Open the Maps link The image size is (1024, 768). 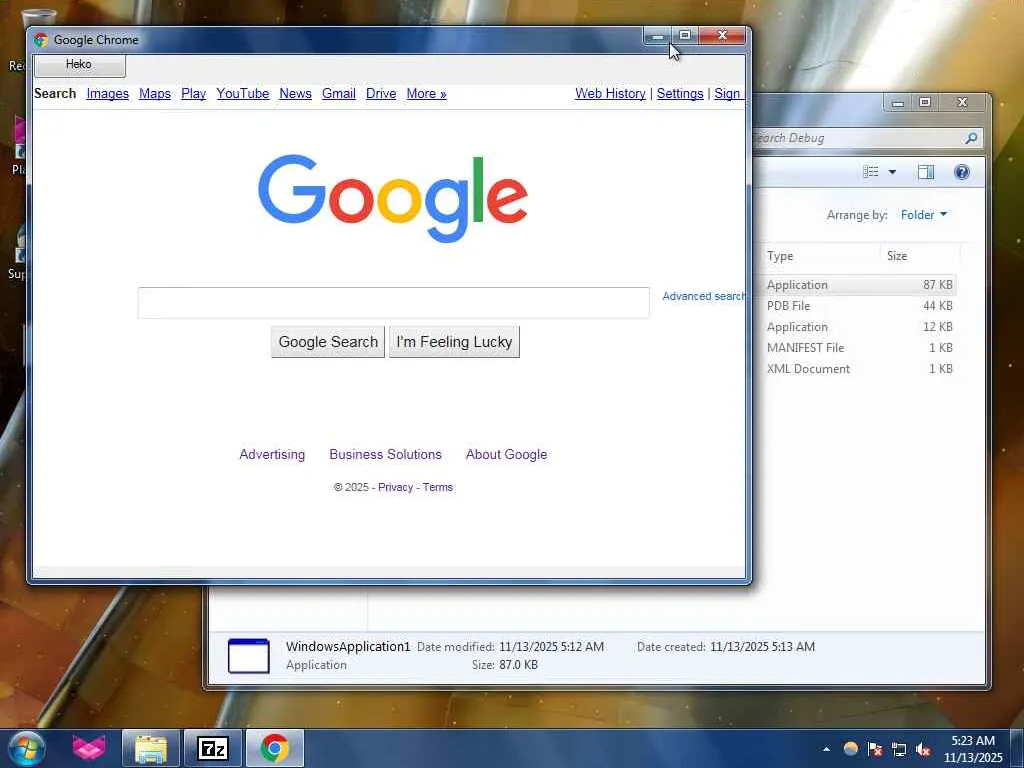[155, 93]
